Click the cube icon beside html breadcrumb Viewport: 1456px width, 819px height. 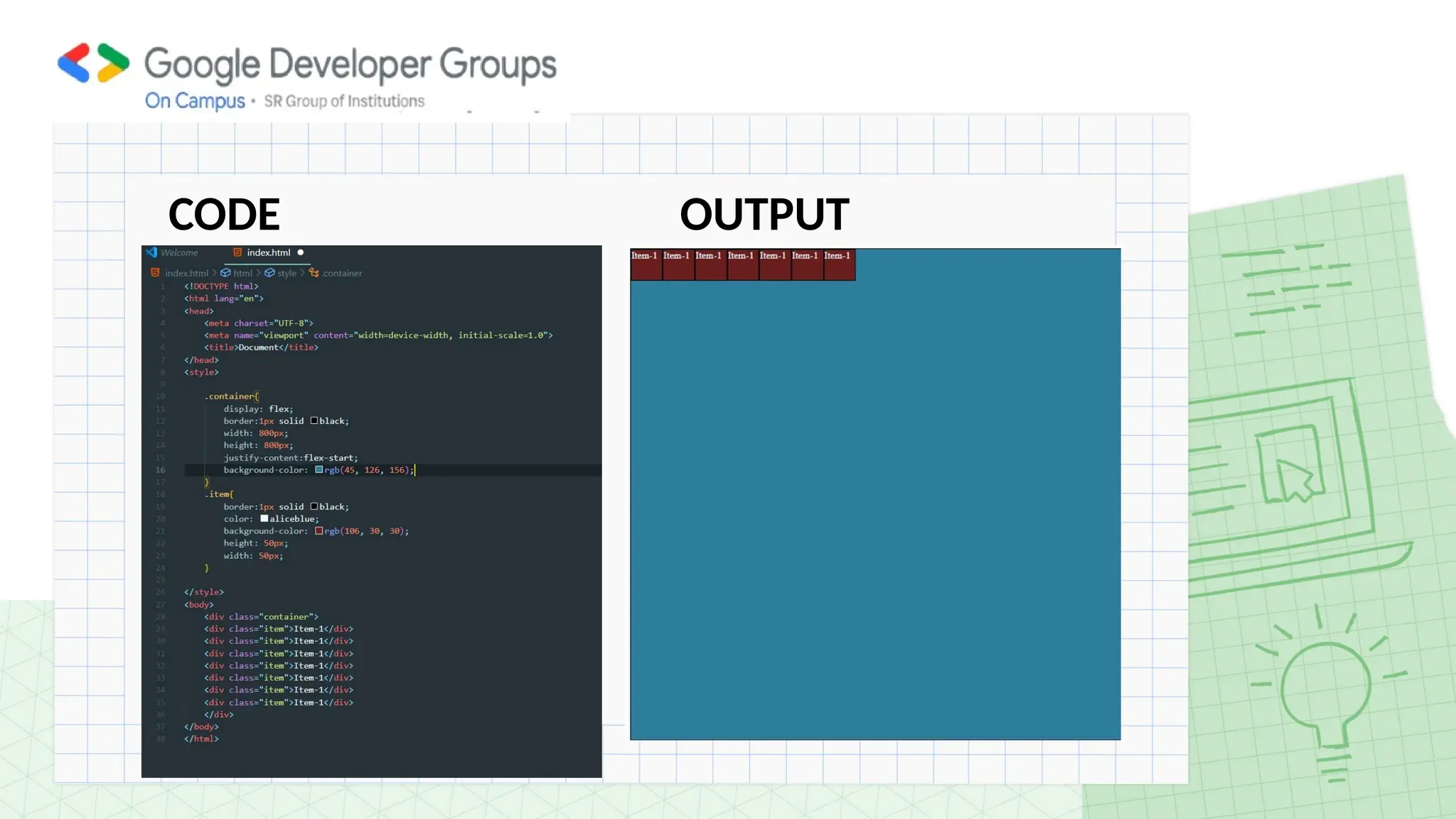(225, 273)
